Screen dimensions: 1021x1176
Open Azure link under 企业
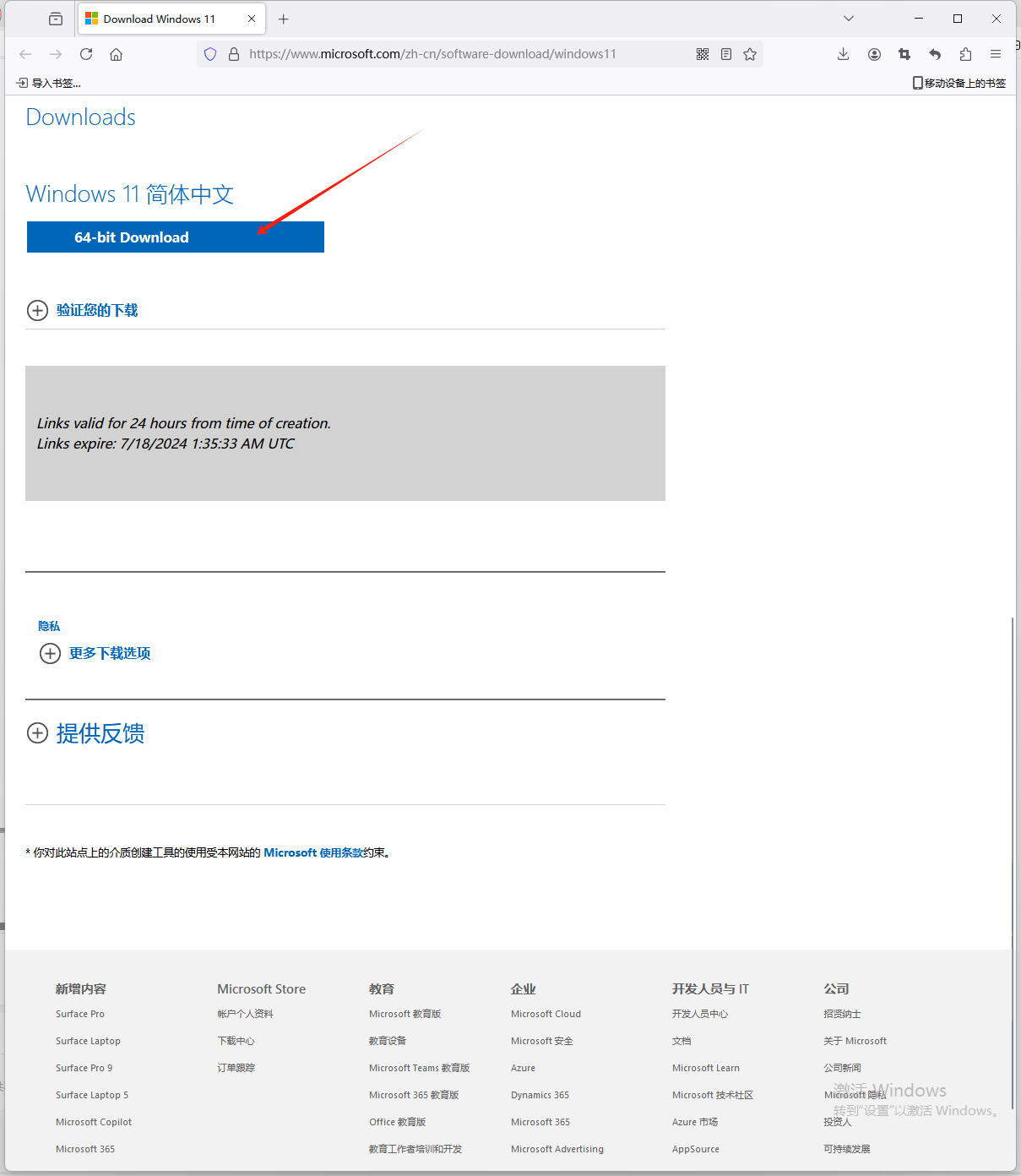click(x=523, y=1068)
